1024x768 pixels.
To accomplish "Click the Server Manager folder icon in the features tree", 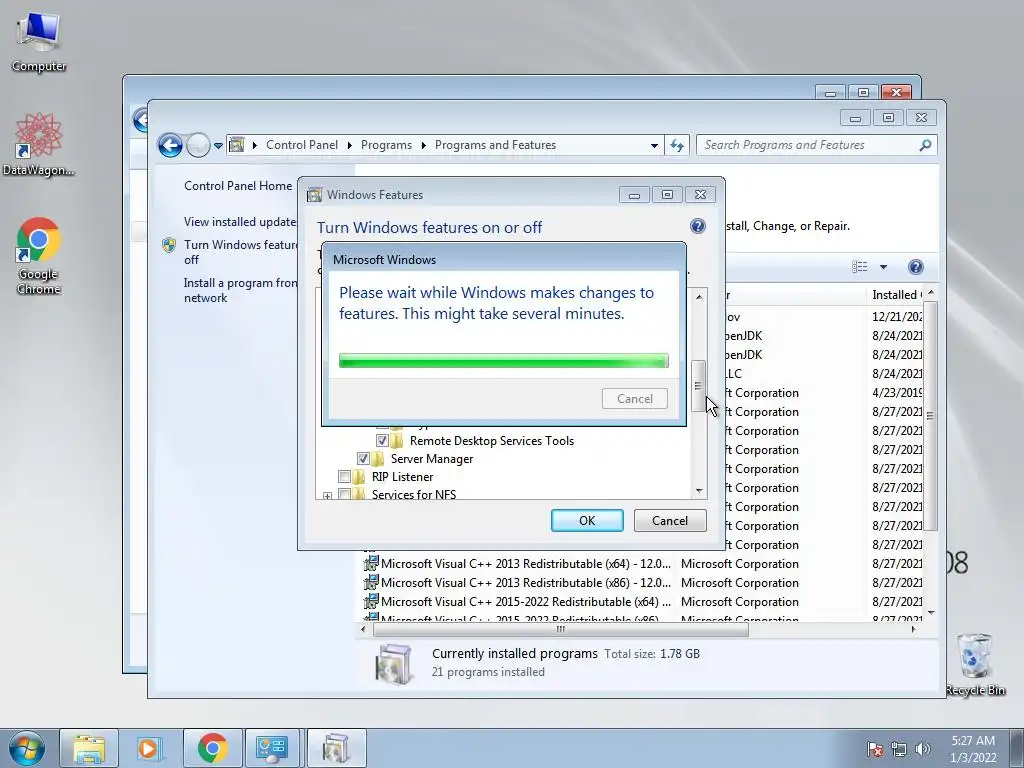I will [378, 458].
